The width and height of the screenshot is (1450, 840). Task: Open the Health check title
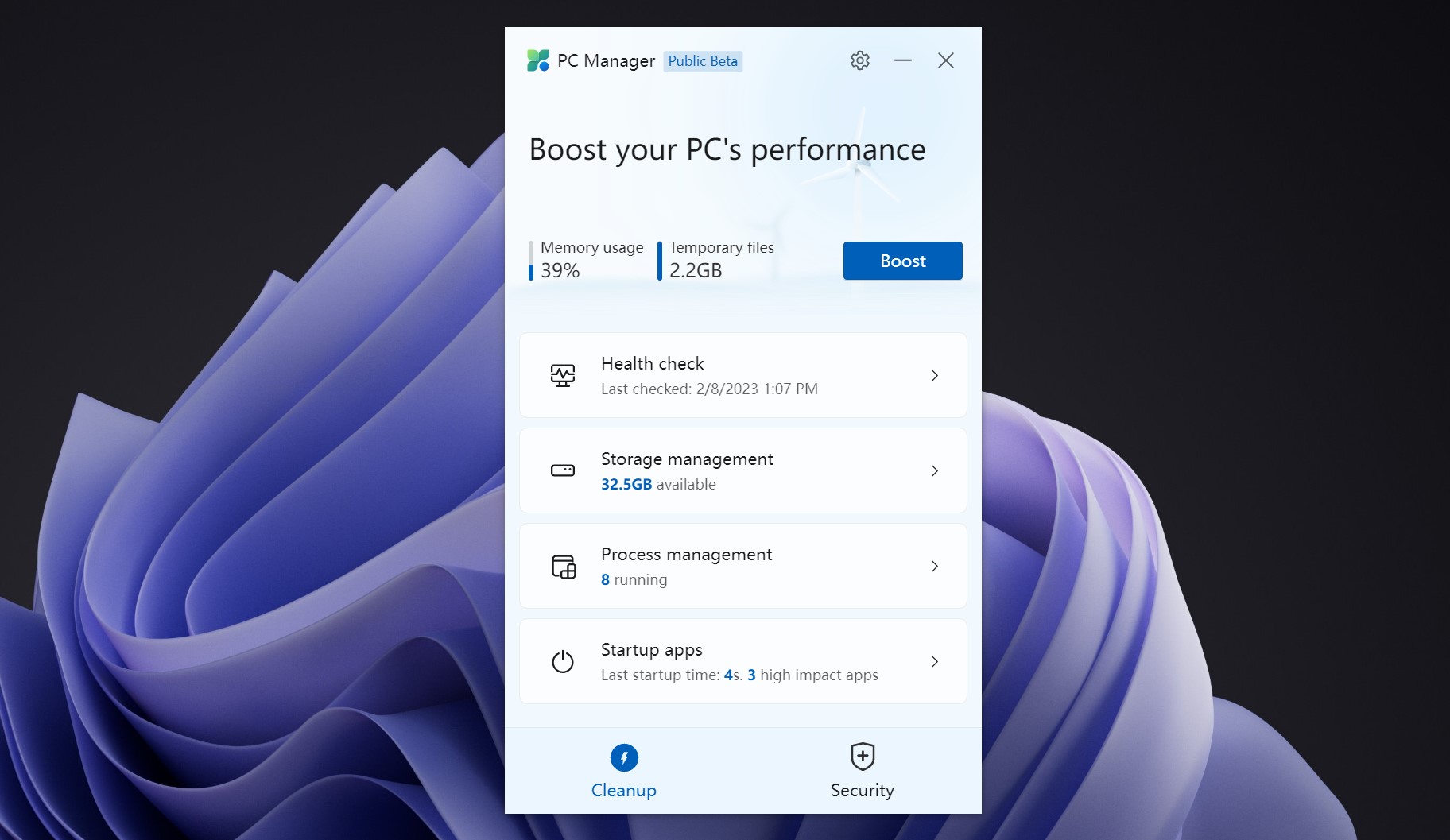point(653,363)
